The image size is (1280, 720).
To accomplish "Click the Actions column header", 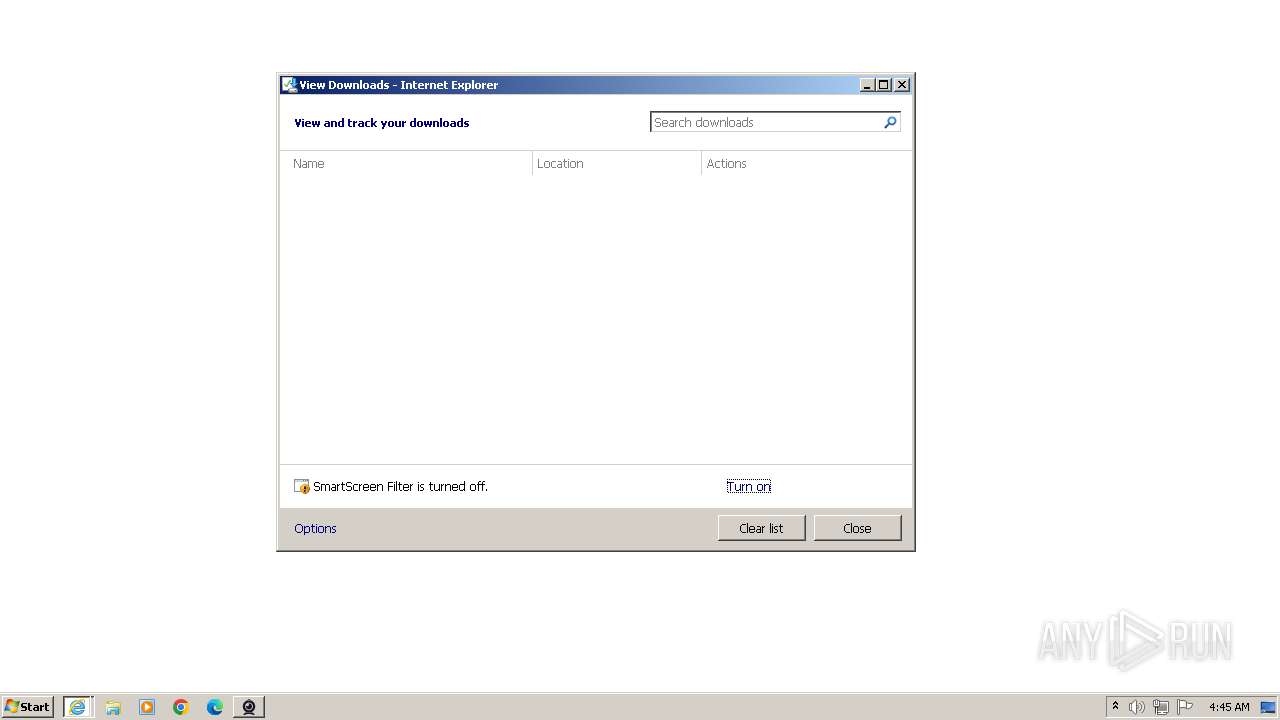I will (x=806, y=164).
